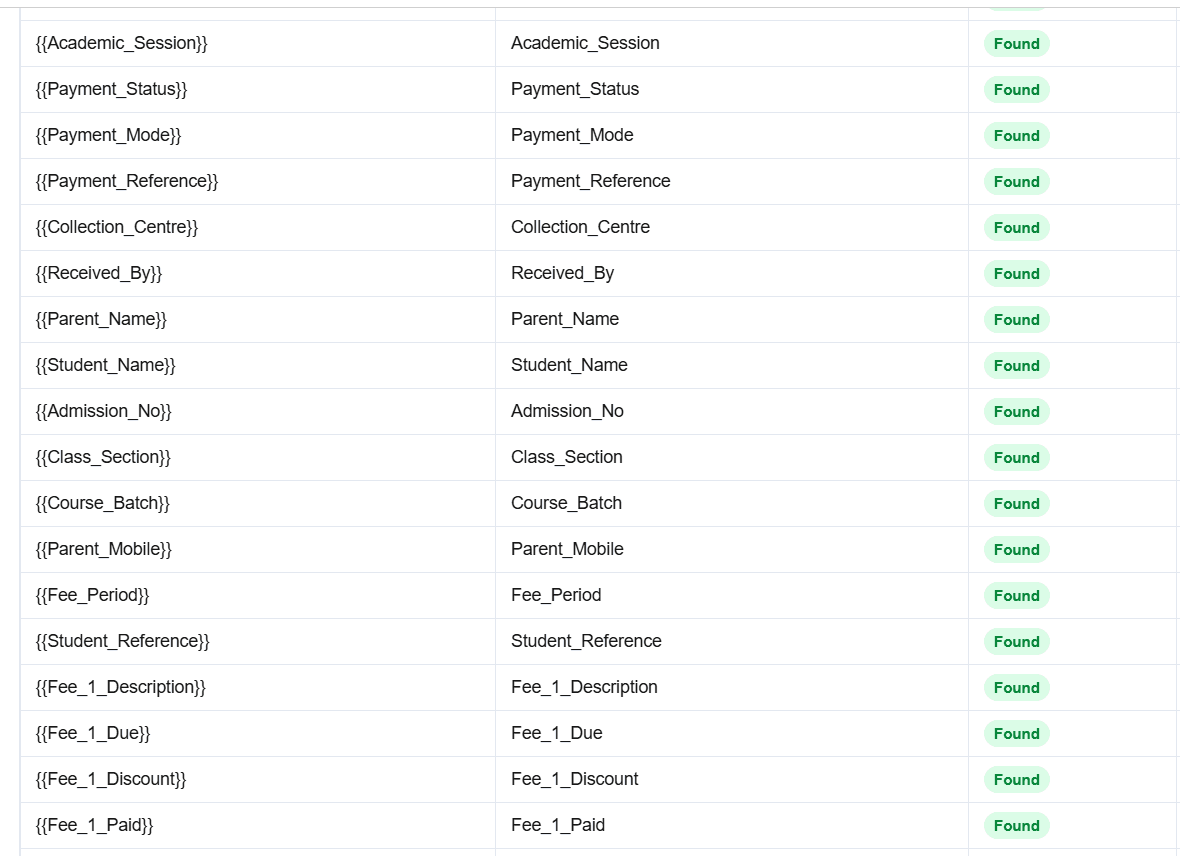This screenshot has width=1180, height=856.
Task: Click Found status next to Payment_Reference
Action: point(1016,181)
